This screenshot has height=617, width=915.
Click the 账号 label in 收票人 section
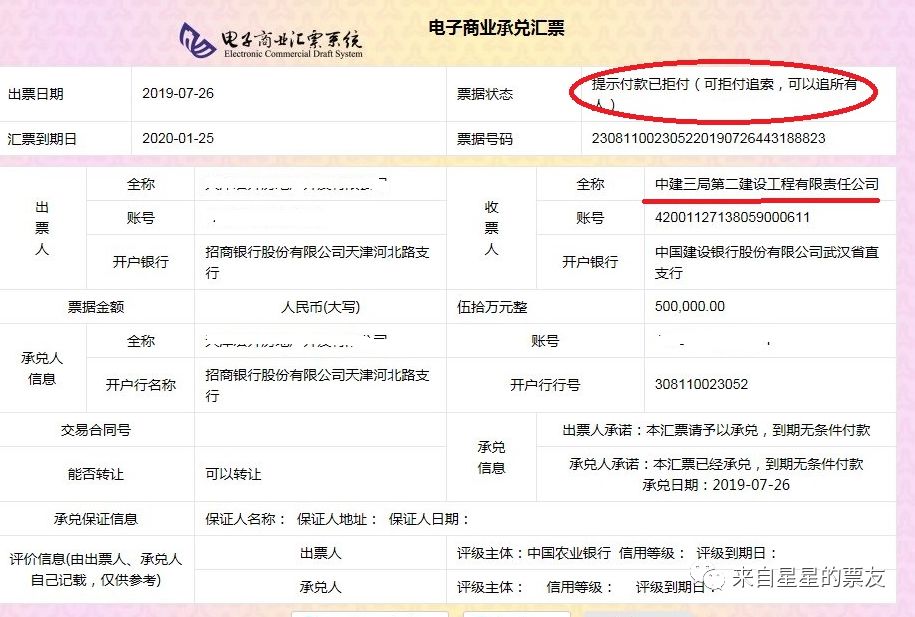coord(590,218)
